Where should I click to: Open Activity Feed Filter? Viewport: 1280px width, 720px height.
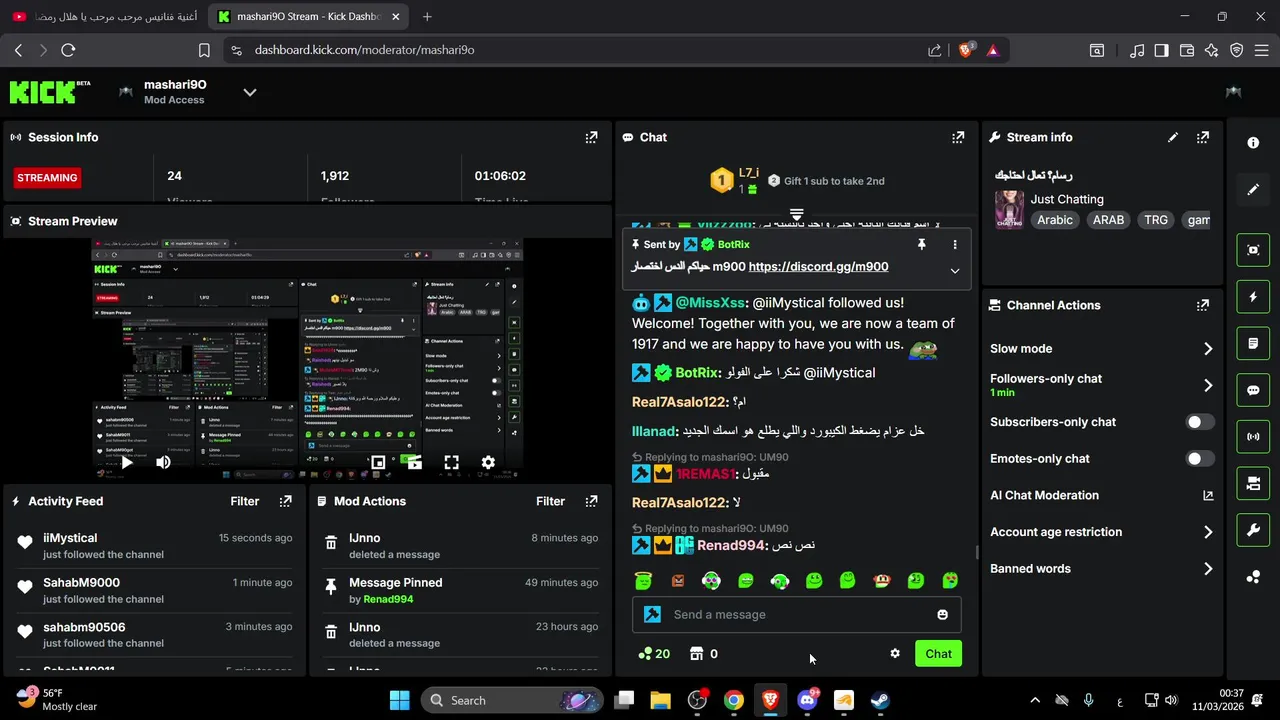click(x=244, y=501)
